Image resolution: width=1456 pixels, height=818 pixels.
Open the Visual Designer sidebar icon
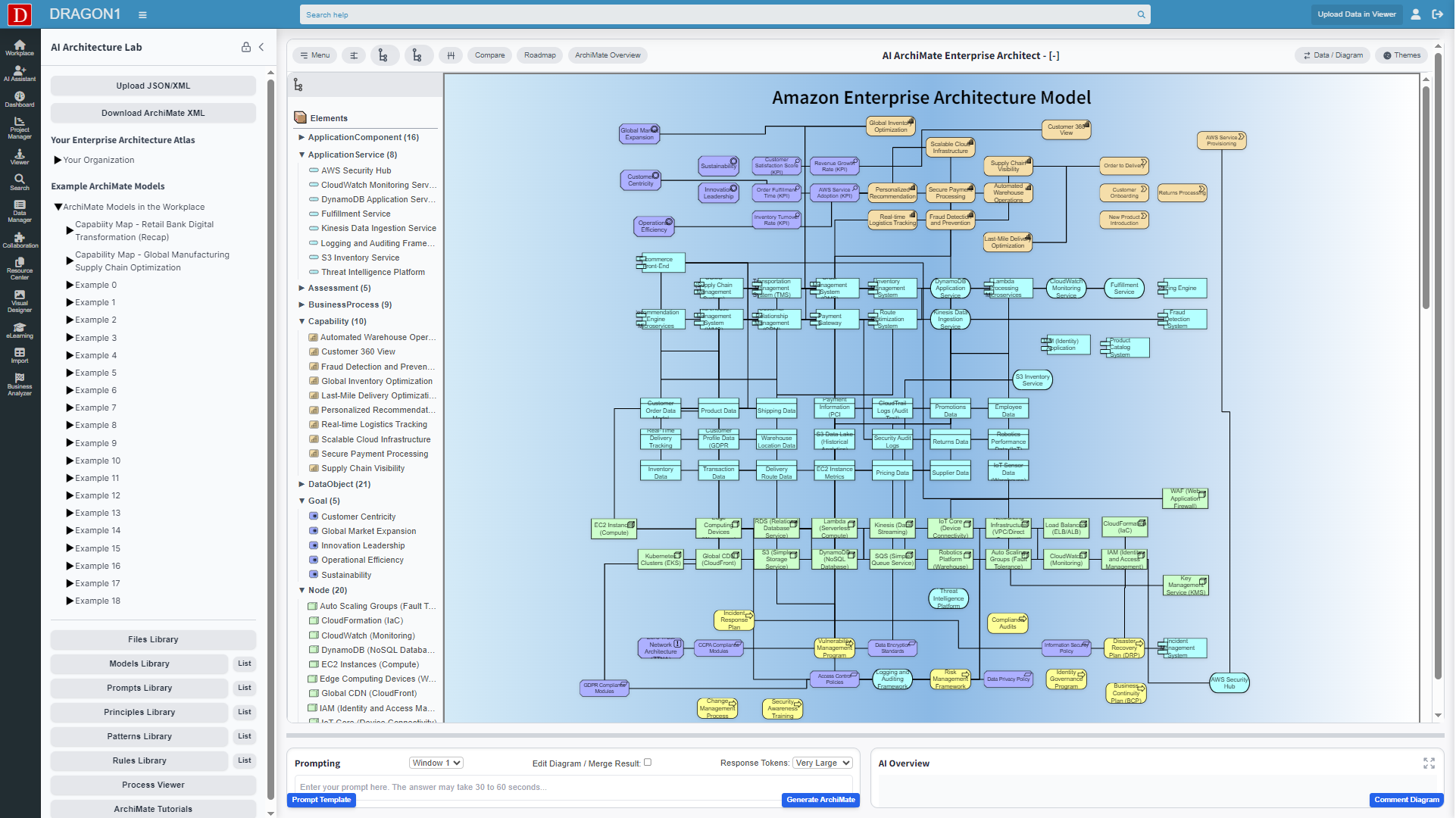tap(20, 301)
